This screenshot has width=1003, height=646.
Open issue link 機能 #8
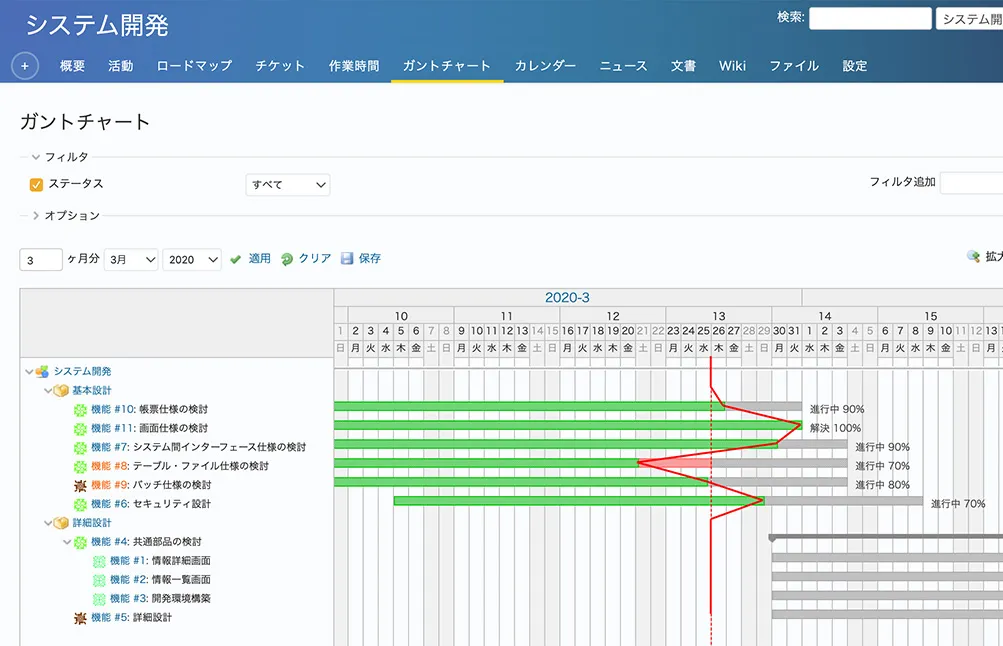coord(110,466)
